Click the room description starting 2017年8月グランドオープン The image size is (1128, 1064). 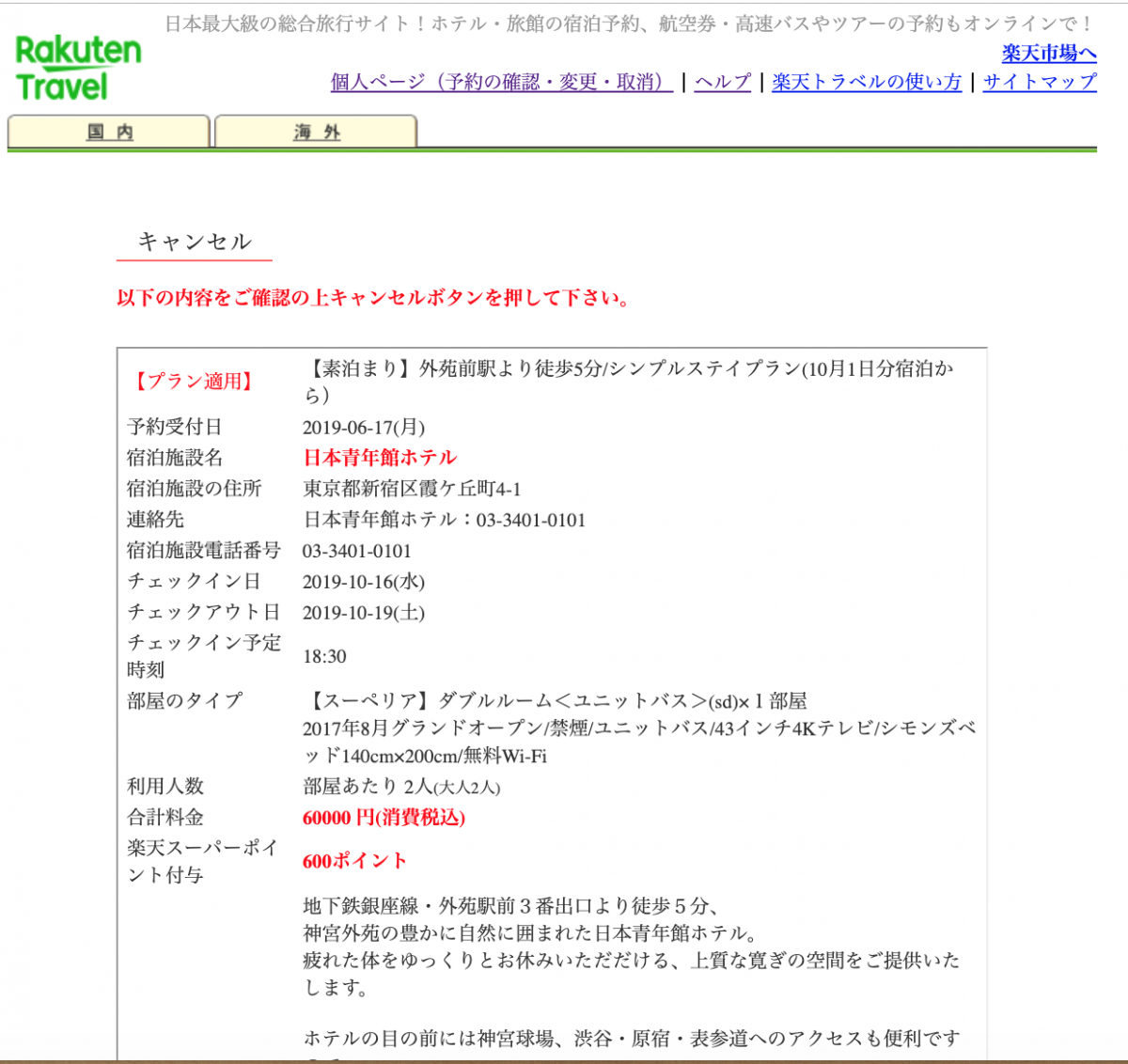click(x=639, y=742)
